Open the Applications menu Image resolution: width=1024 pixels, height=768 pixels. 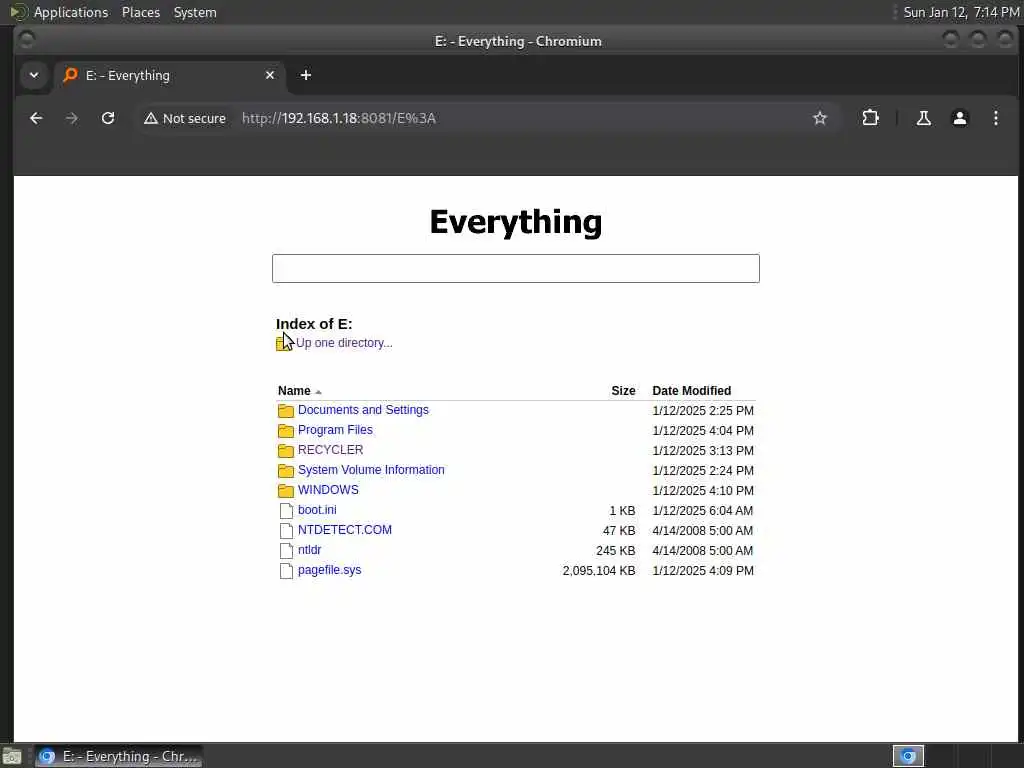click(71, 12)
